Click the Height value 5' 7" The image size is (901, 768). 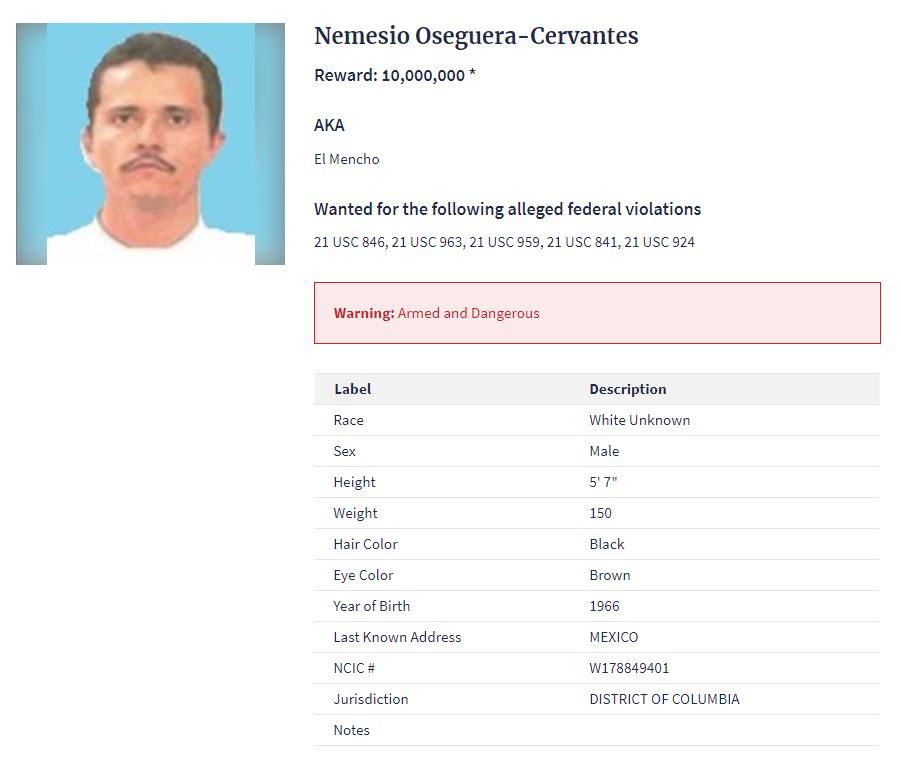coord(603,482)
